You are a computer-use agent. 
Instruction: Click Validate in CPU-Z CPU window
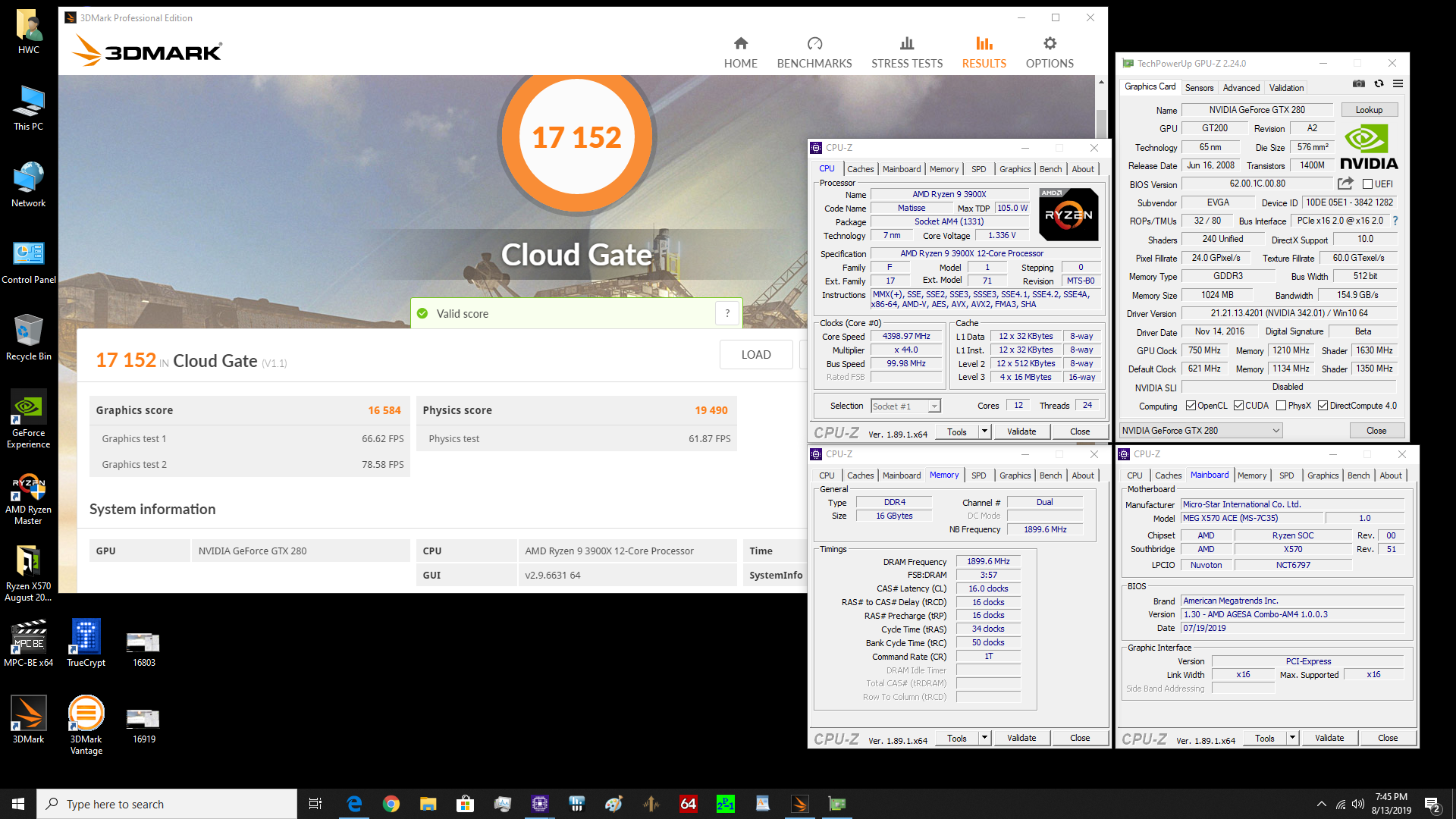click(x=1021, y=431)
